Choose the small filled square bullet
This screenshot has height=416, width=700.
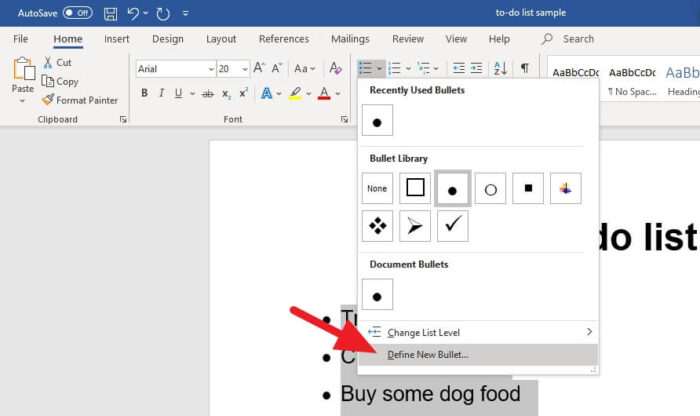(528, 188)
